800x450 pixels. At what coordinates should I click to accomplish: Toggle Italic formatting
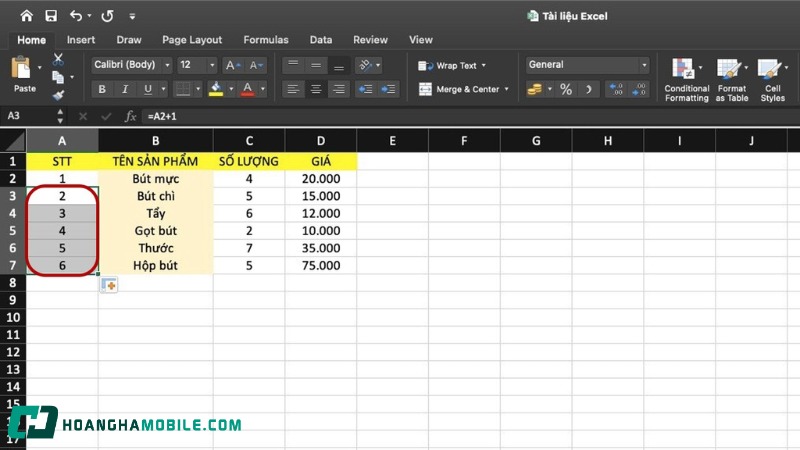[125, 89]
